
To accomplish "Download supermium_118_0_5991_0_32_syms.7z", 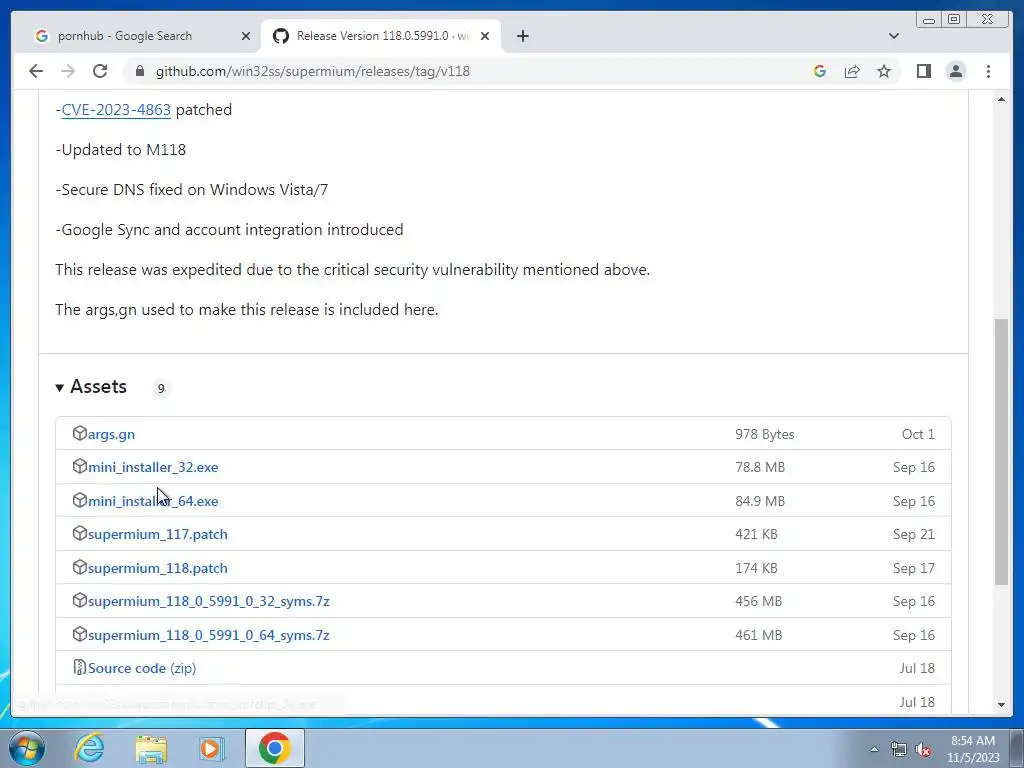I will [x=208, y=601].
